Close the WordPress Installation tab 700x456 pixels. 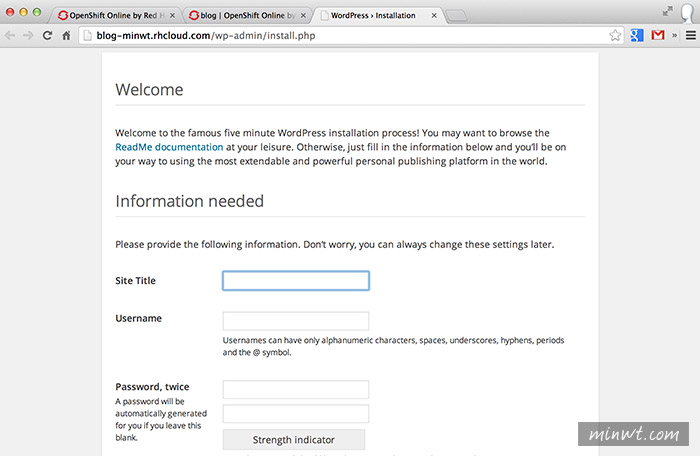(x=434, y=16)
